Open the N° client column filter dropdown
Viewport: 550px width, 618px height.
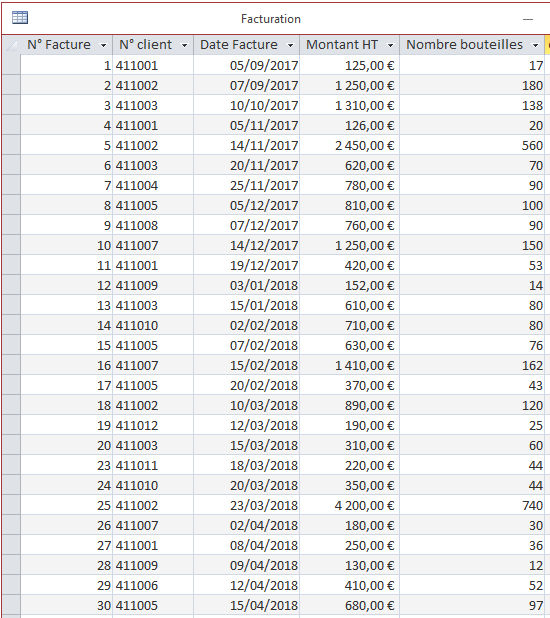point(184,45)
